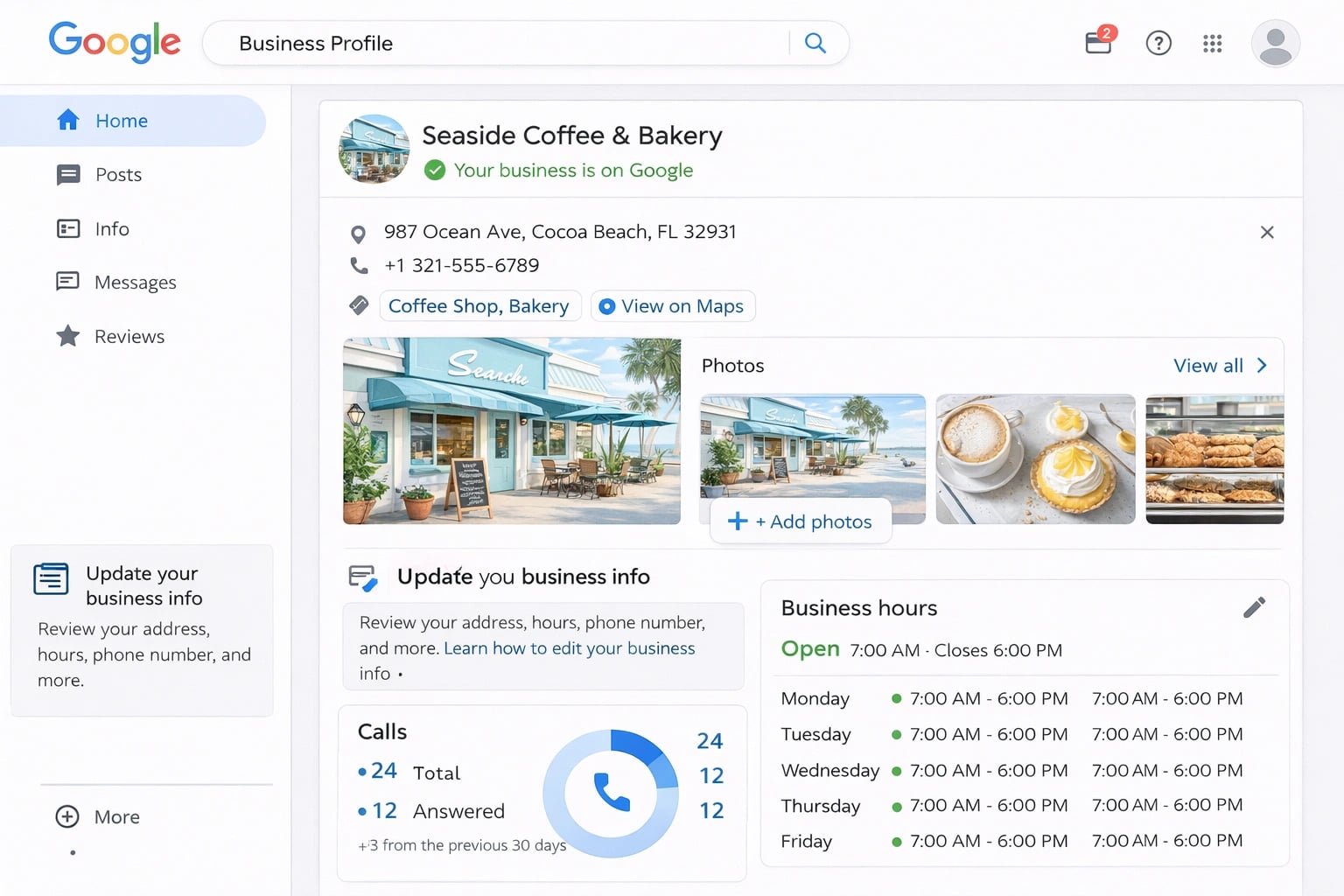This screenshot has height=896, width=1344.
Task: Click the category tag icon
Action: click(359, 305)
